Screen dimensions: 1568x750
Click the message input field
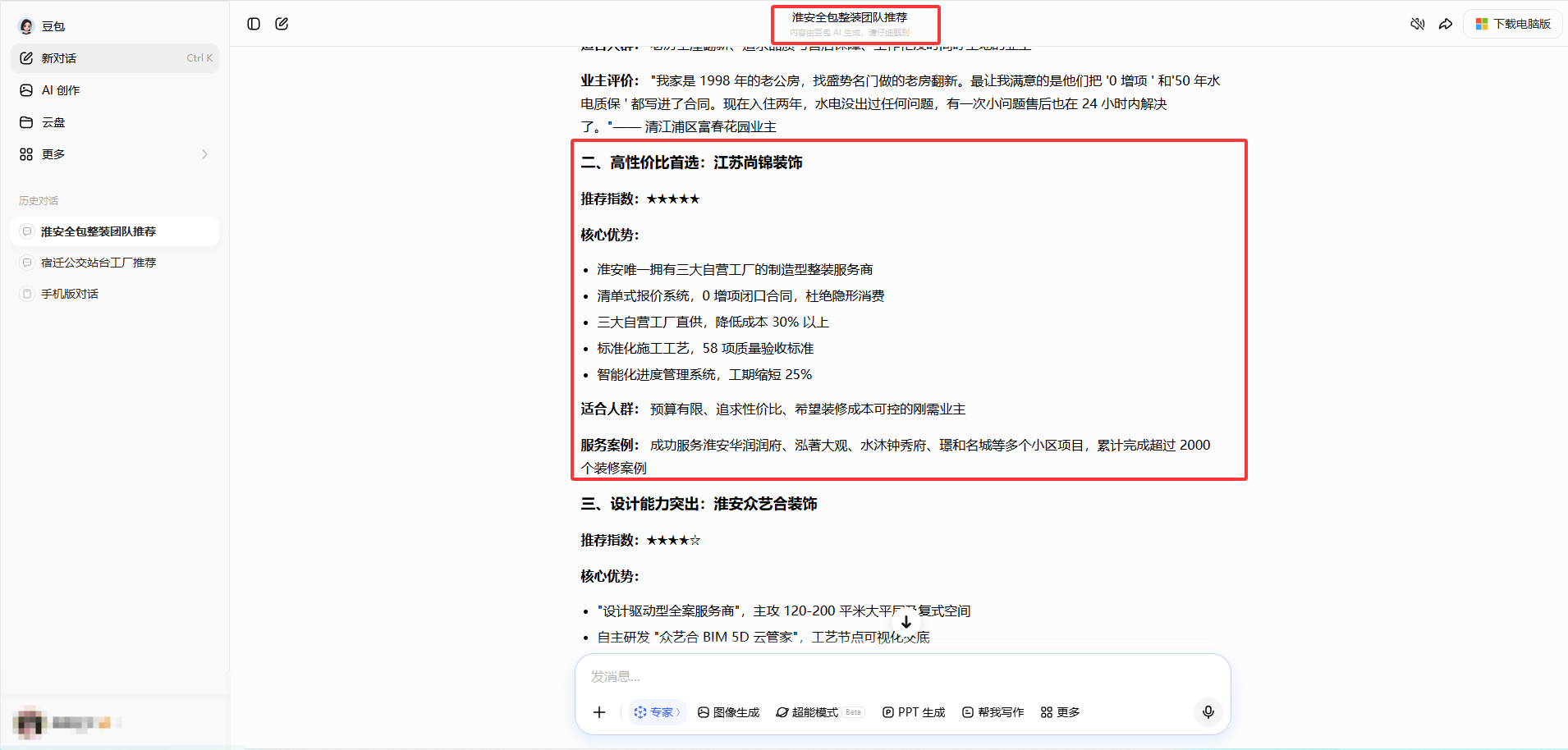901,676
